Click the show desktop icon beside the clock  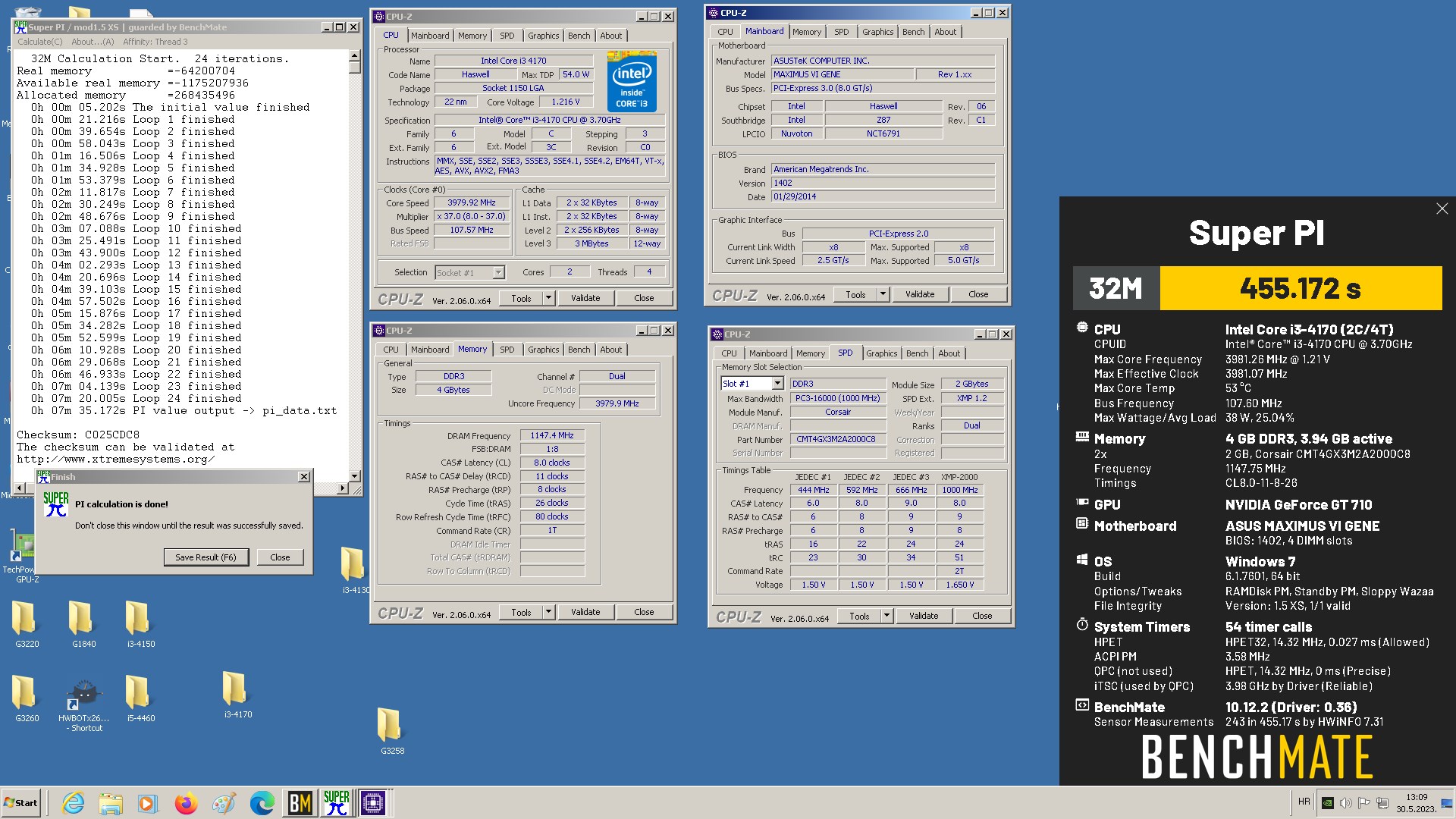click(x=1448, y=803)
